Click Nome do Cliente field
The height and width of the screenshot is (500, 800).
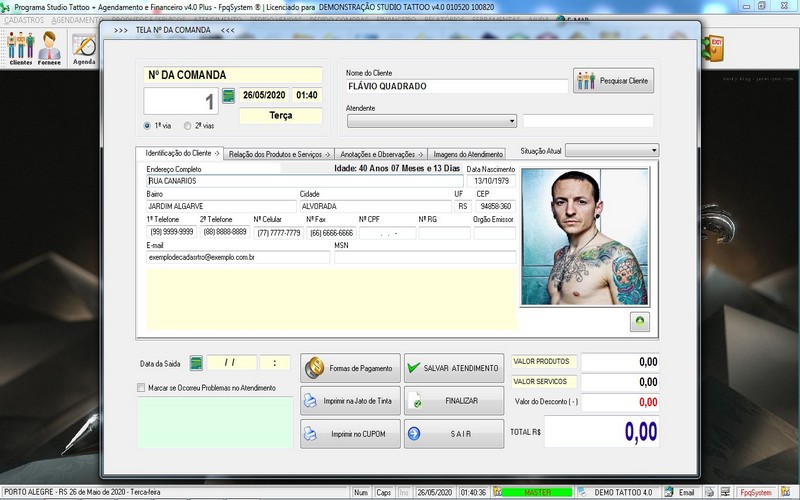click(457, 86)
